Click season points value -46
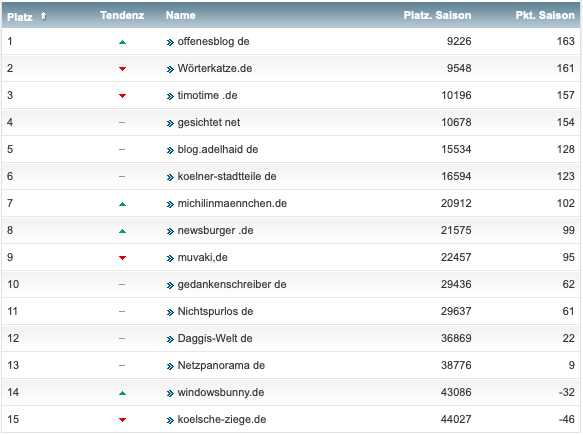This screenshot has width=583, height=435. [x=567, y=419]
